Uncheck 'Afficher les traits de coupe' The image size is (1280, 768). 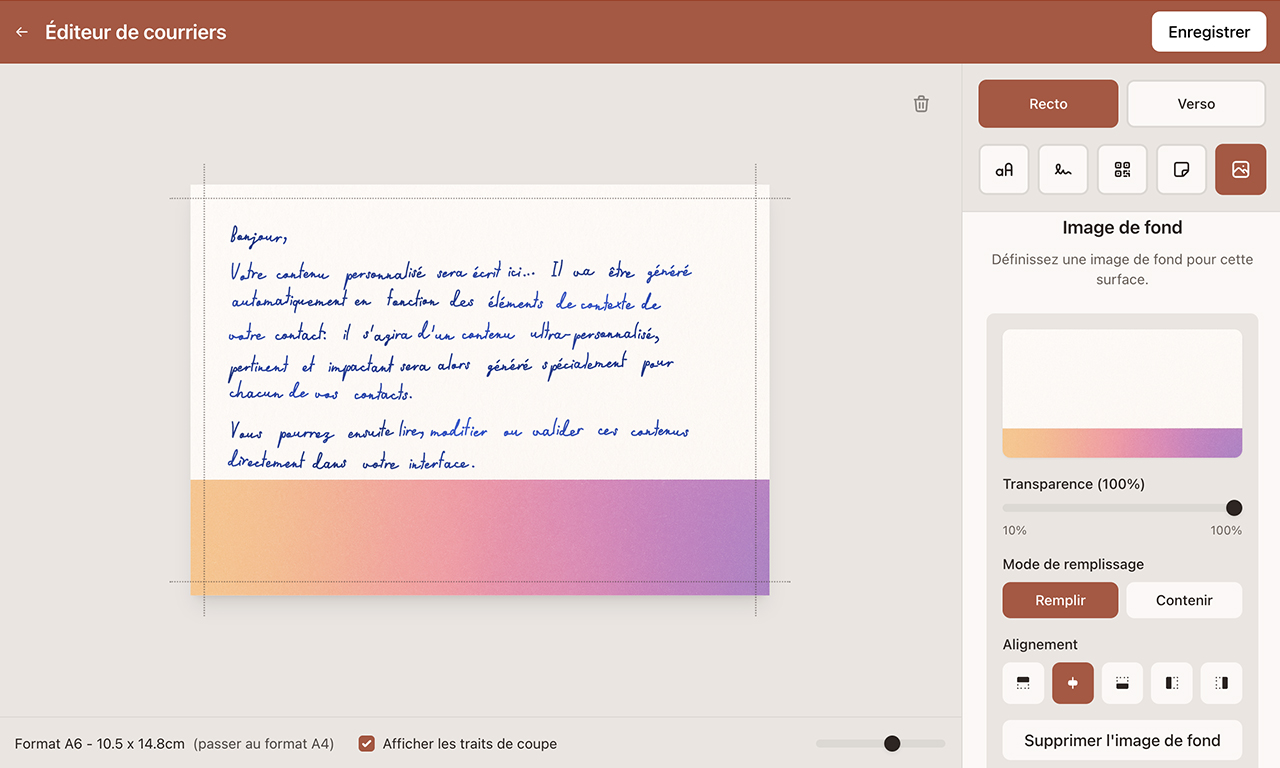pos(366,743)
